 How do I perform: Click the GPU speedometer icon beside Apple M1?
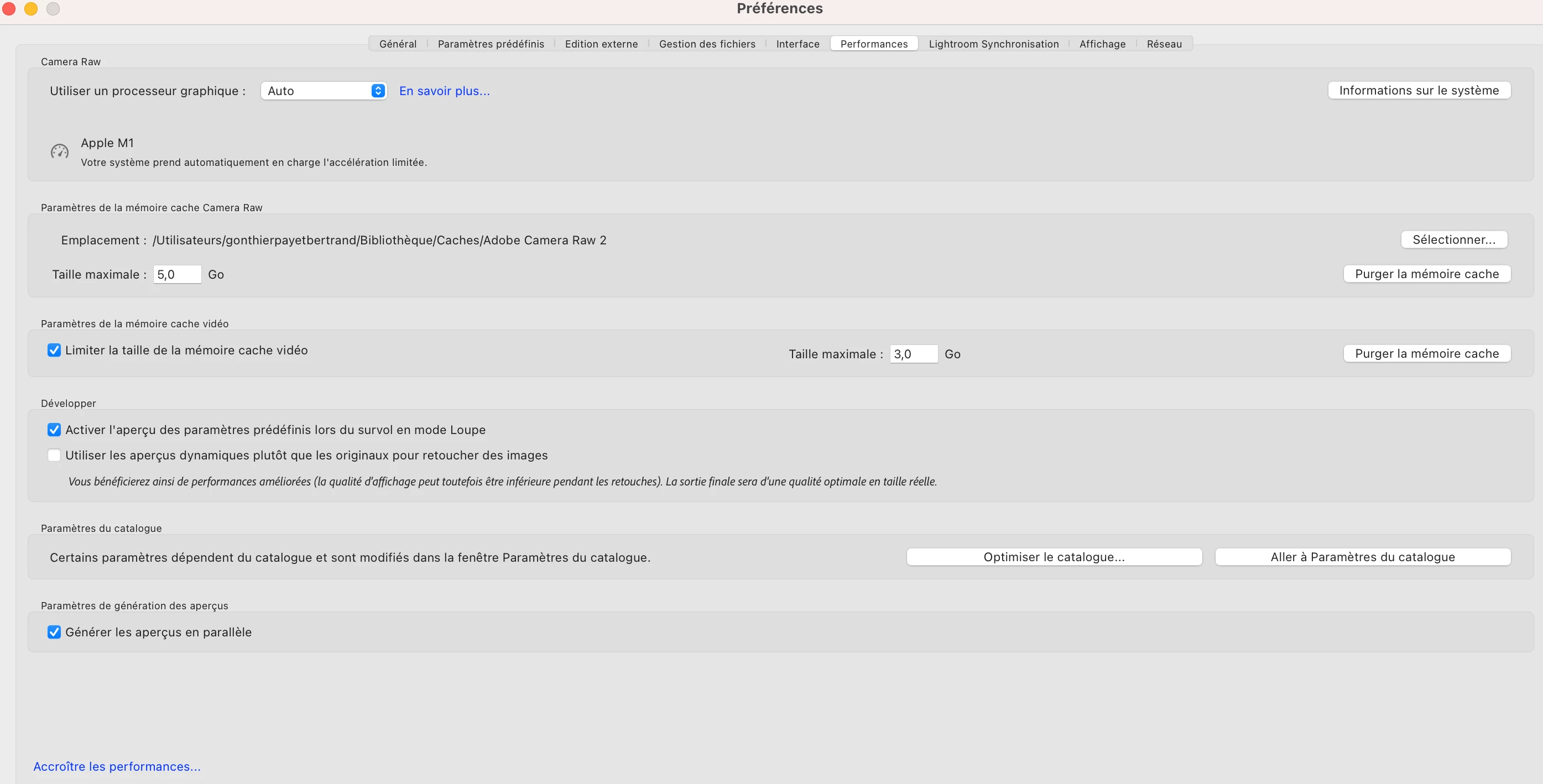tap(59, 151)
